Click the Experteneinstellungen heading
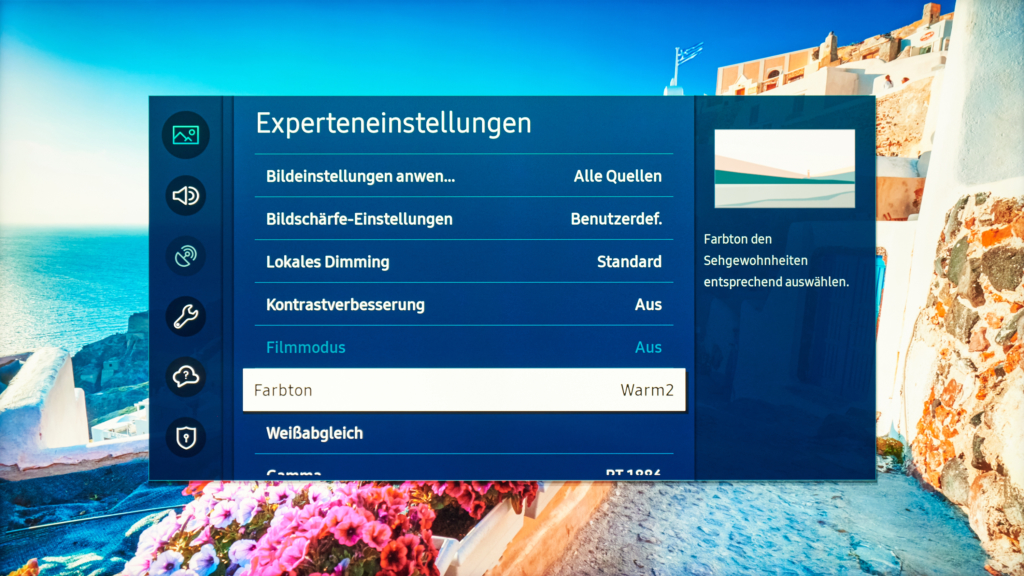This screenshot has width=1024, height=576. pos(393,124)
